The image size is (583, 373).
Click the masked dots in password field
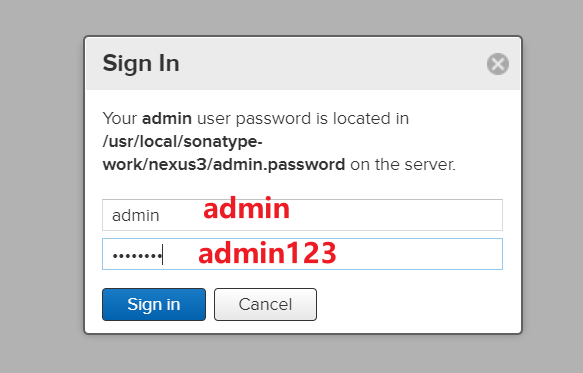(x=137, y=255)
